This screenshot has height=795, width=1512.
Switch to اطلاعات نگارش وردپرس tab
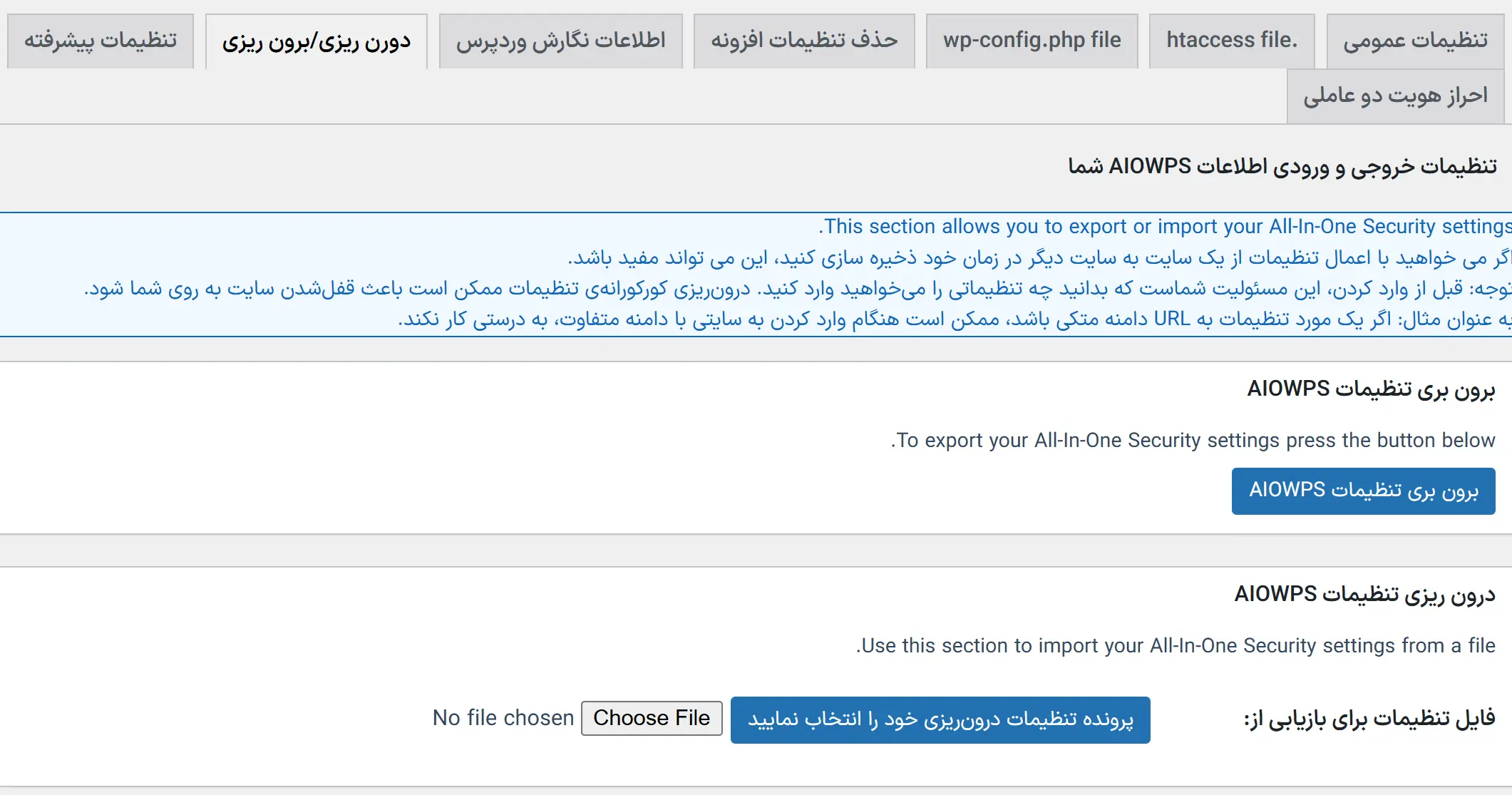[x=560, y=41]
